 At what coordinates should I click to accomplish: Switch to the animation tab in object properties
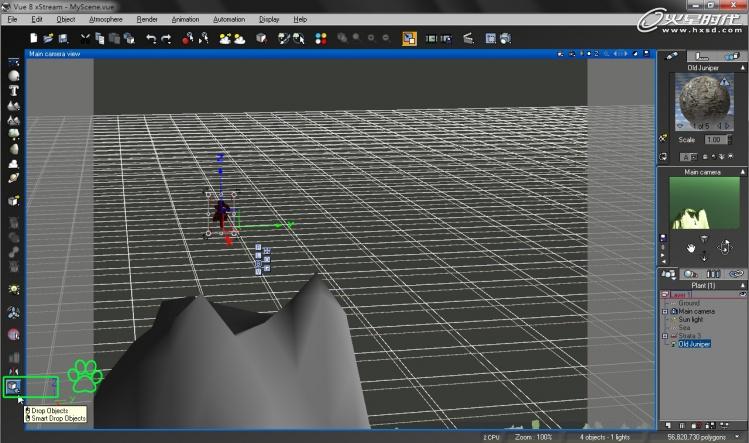(731, 56)
